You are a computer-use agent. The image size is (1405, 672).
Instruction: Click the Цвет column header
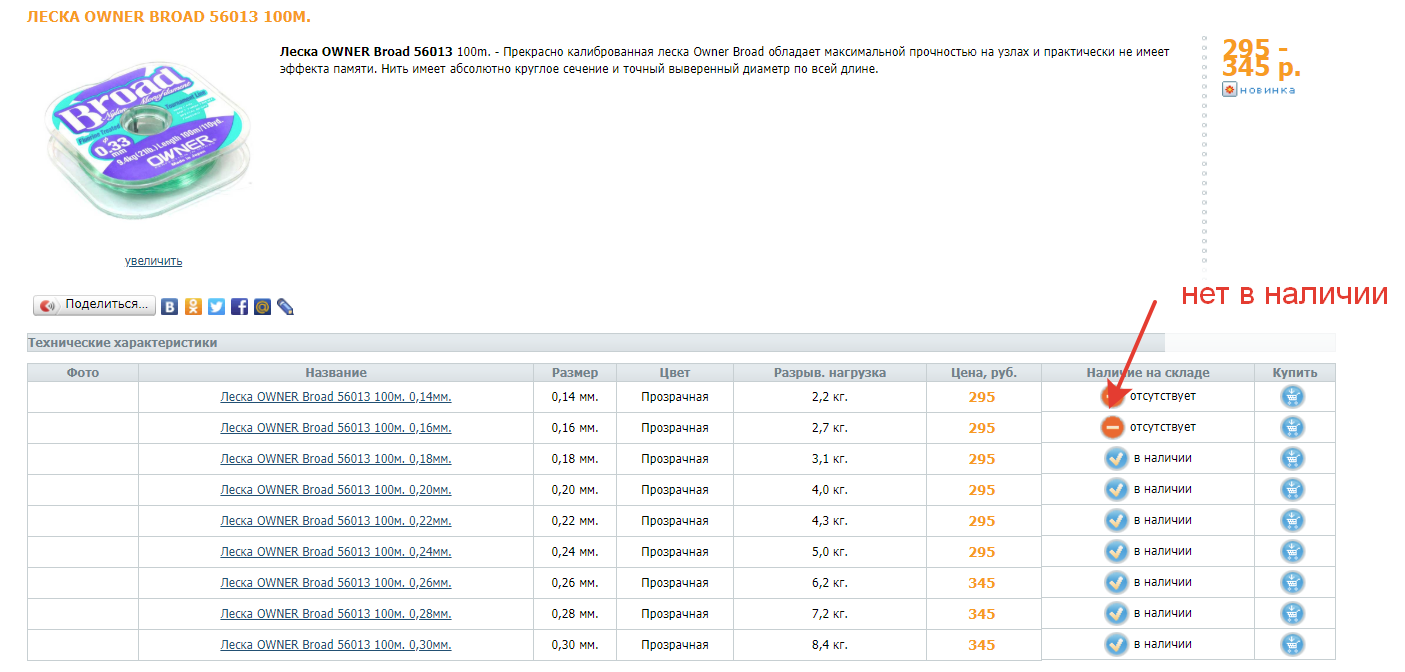(x=675, y=373)
